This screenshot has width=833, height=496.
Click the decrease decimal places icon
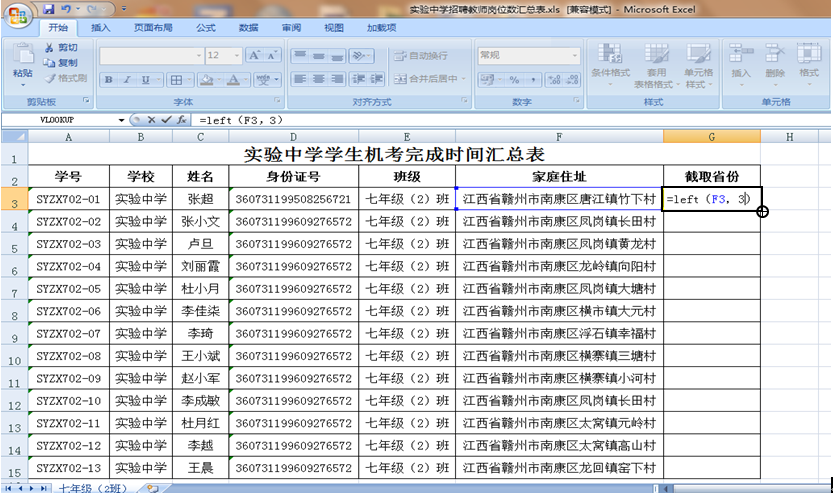[572, 80]
